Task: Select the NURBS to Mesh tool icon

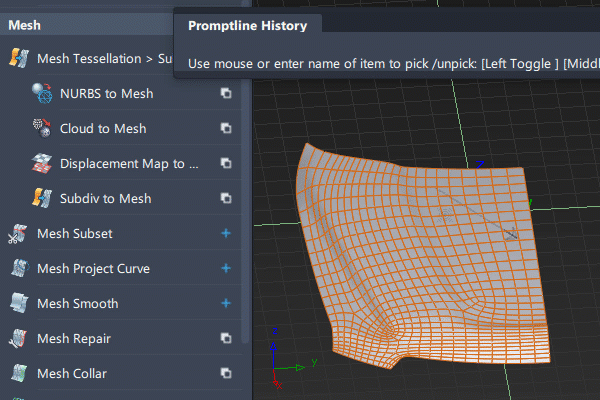Action: [41, 94]
